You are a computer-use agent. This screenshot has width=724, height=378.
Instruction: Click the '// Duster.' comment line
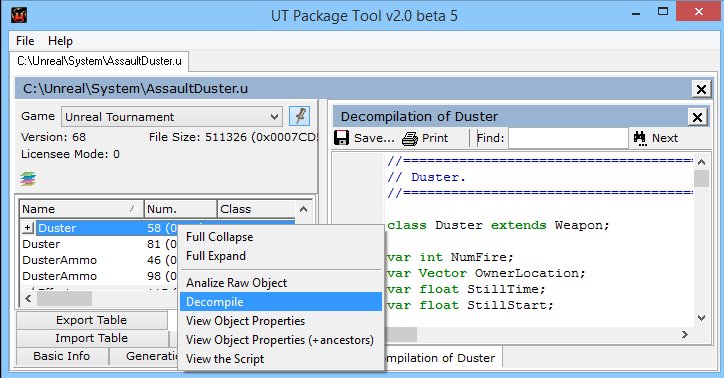pos(427,177)
